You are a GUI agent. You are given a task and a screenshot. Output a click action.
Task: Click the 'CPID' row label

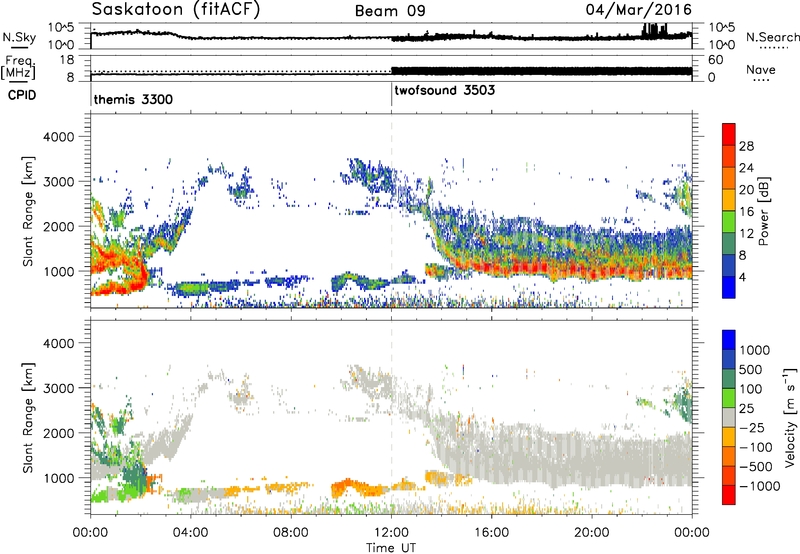pyautogui.click(x=22, y=95)
